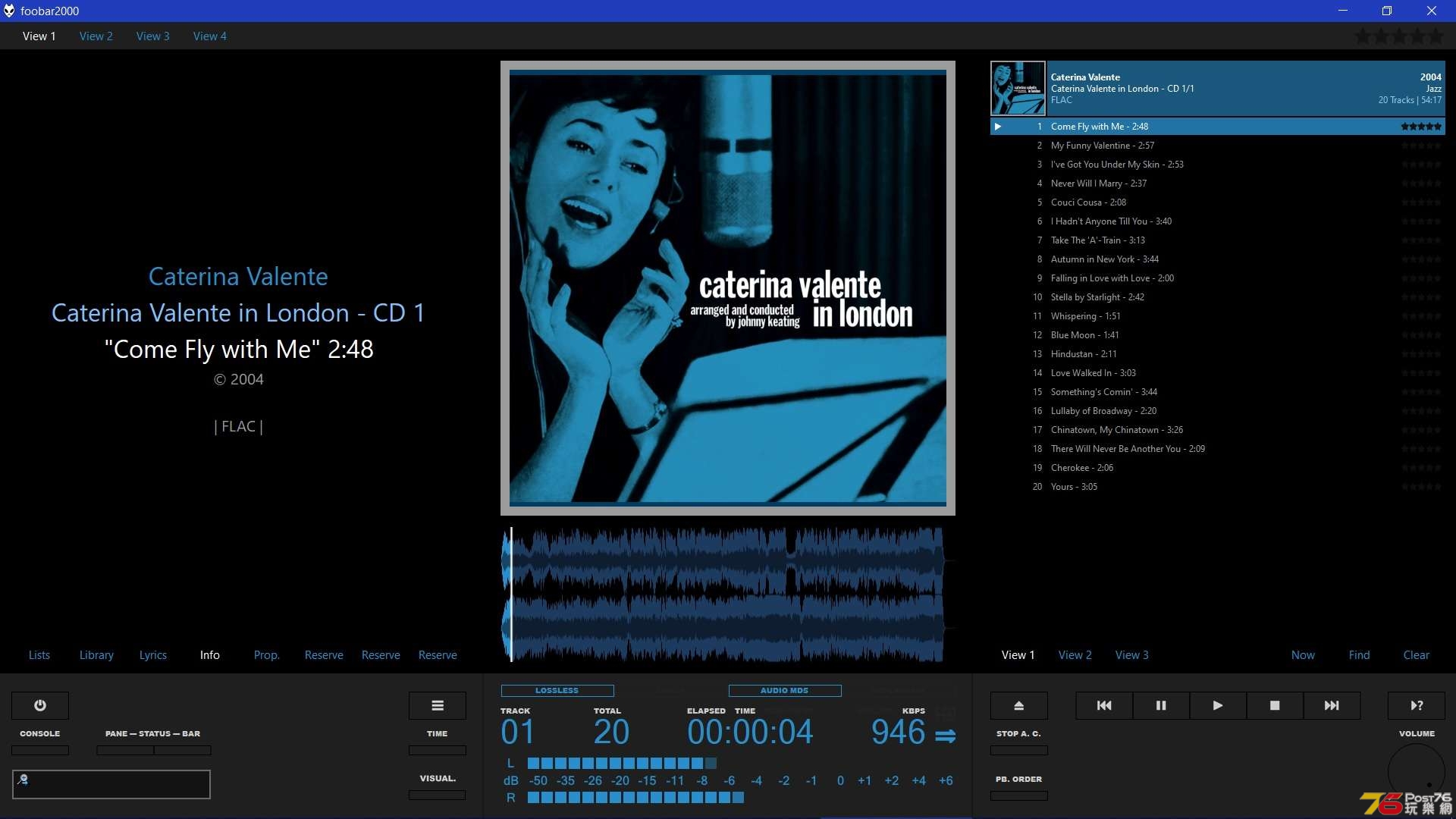Screen dimensions: 1456x819
Task: Click the playlist album header thumbnail
Action: [1018, 88]
